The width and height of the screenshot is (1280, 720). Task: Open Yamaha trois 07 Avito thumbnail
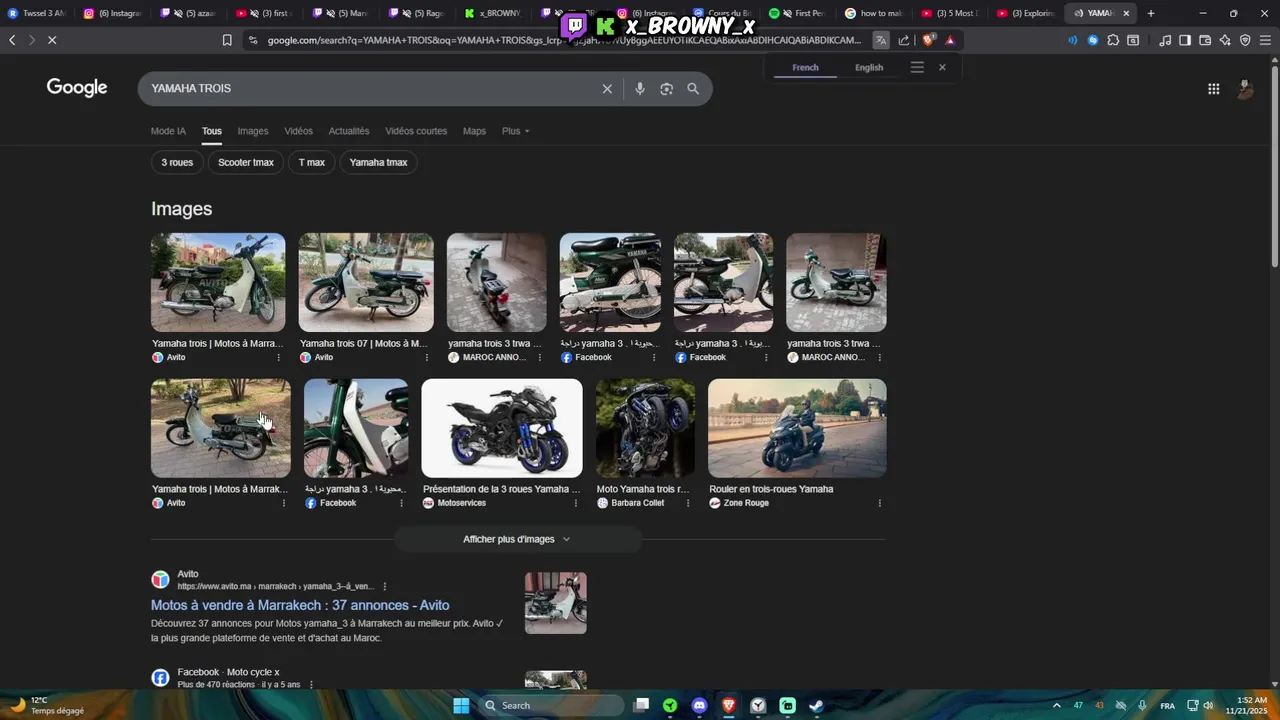tap(366, 282)
